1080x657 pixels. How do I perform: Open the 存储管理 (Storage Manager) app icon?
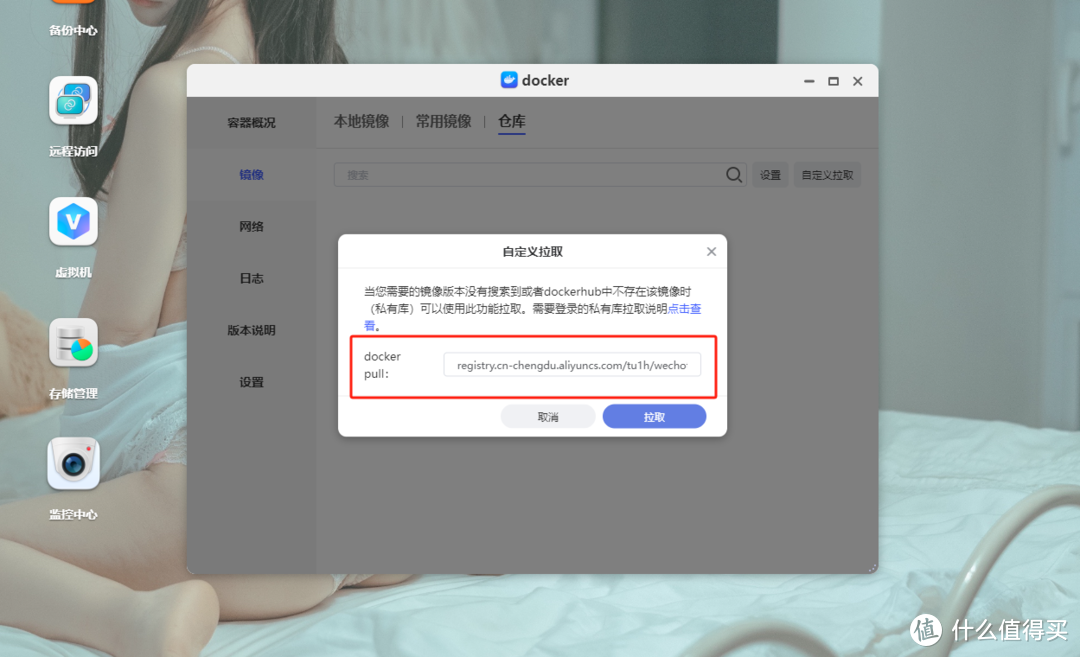point(72,343)
